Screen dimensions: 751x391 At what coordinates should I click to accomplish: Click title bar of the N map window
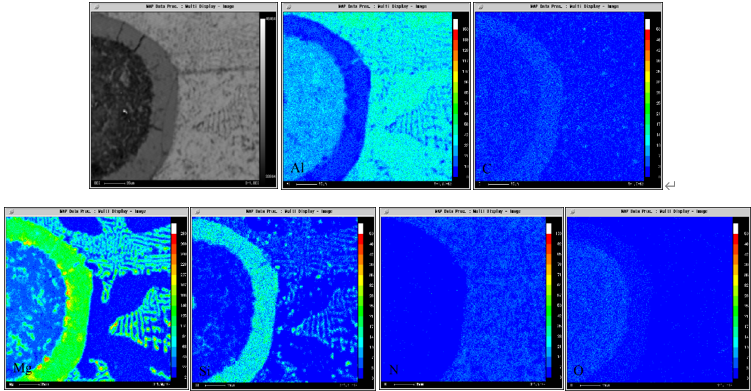click(471, 211)
